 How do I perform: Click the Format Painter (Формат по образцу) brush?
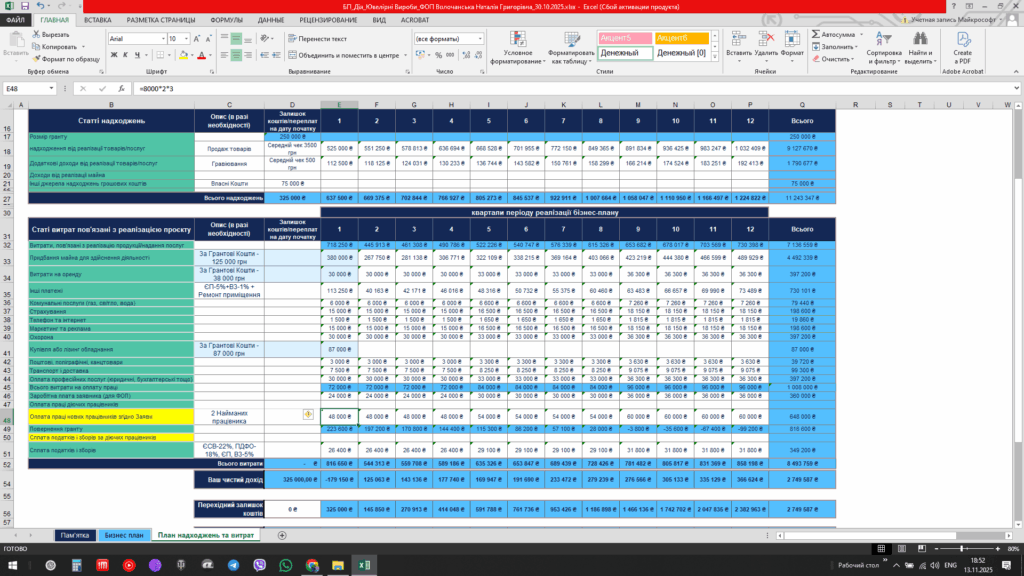pyautogui.click(x=36, y=59)
